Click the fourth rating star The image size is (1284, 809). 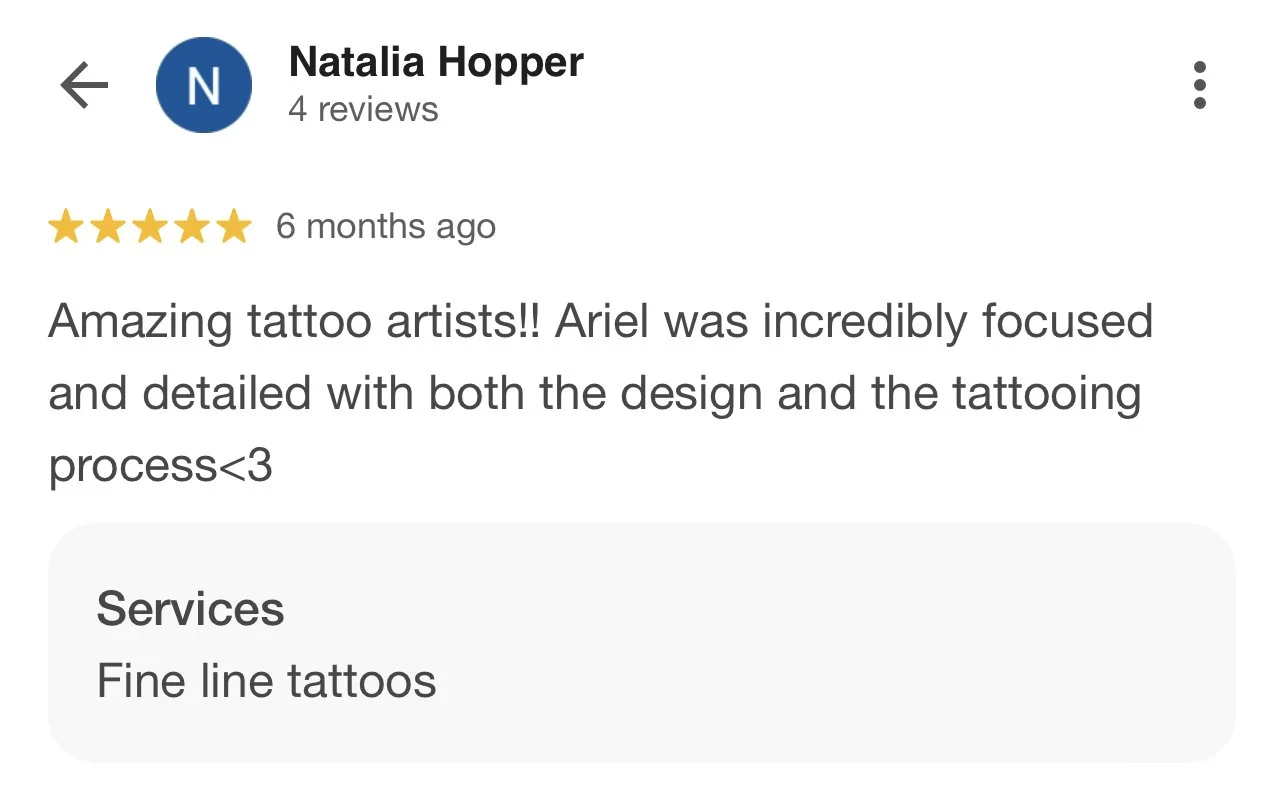click(191, 227)
